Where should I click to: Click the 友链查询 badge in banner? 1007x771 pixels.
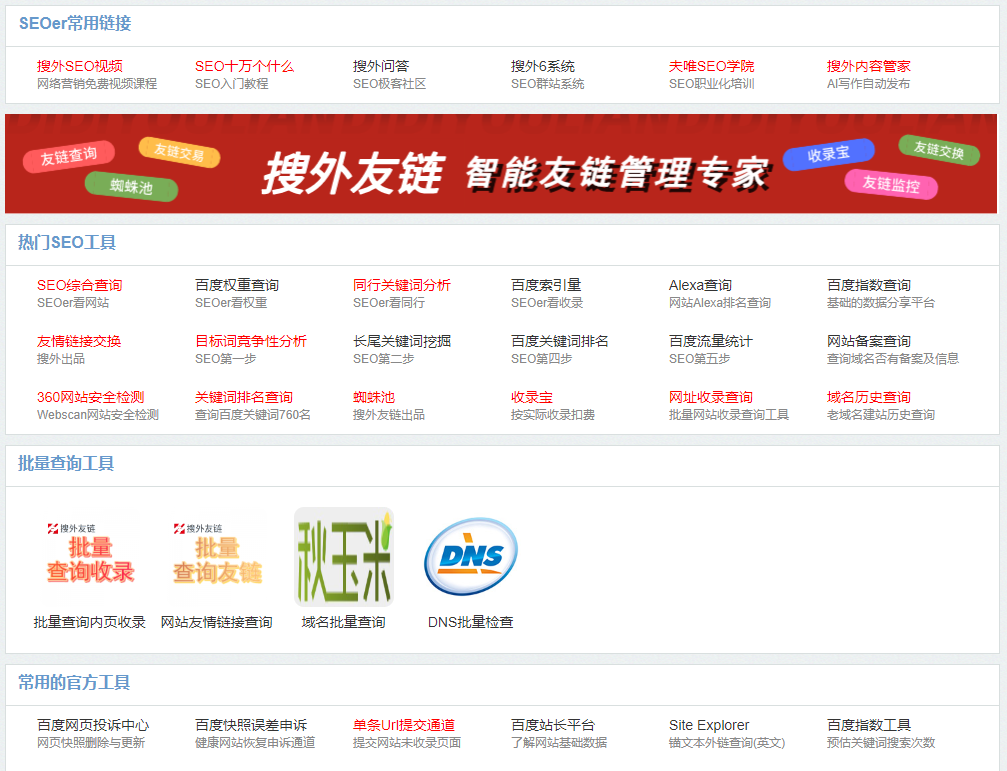pos(69,156)
